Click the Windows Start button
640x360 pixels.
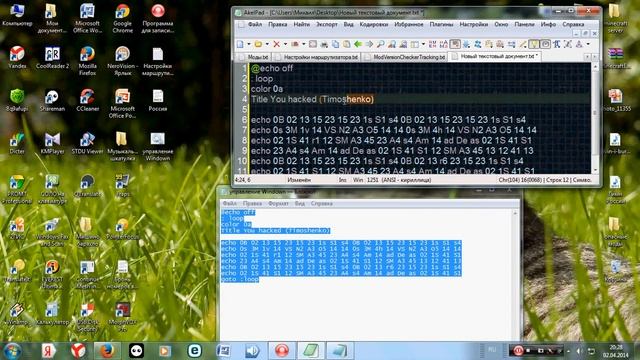tap(12, 351)
